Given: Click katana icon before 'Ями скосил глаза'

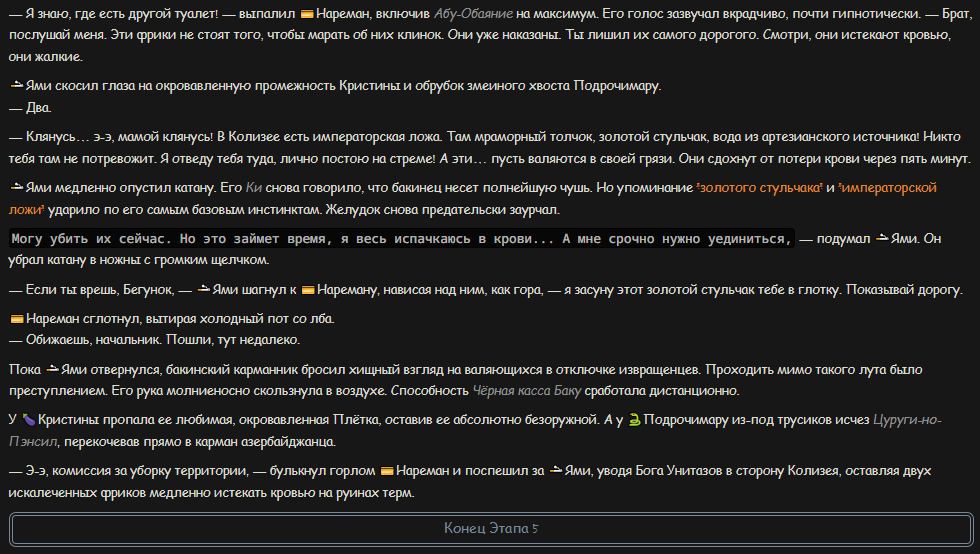Looking at the screenshot, I should point(17,86).
